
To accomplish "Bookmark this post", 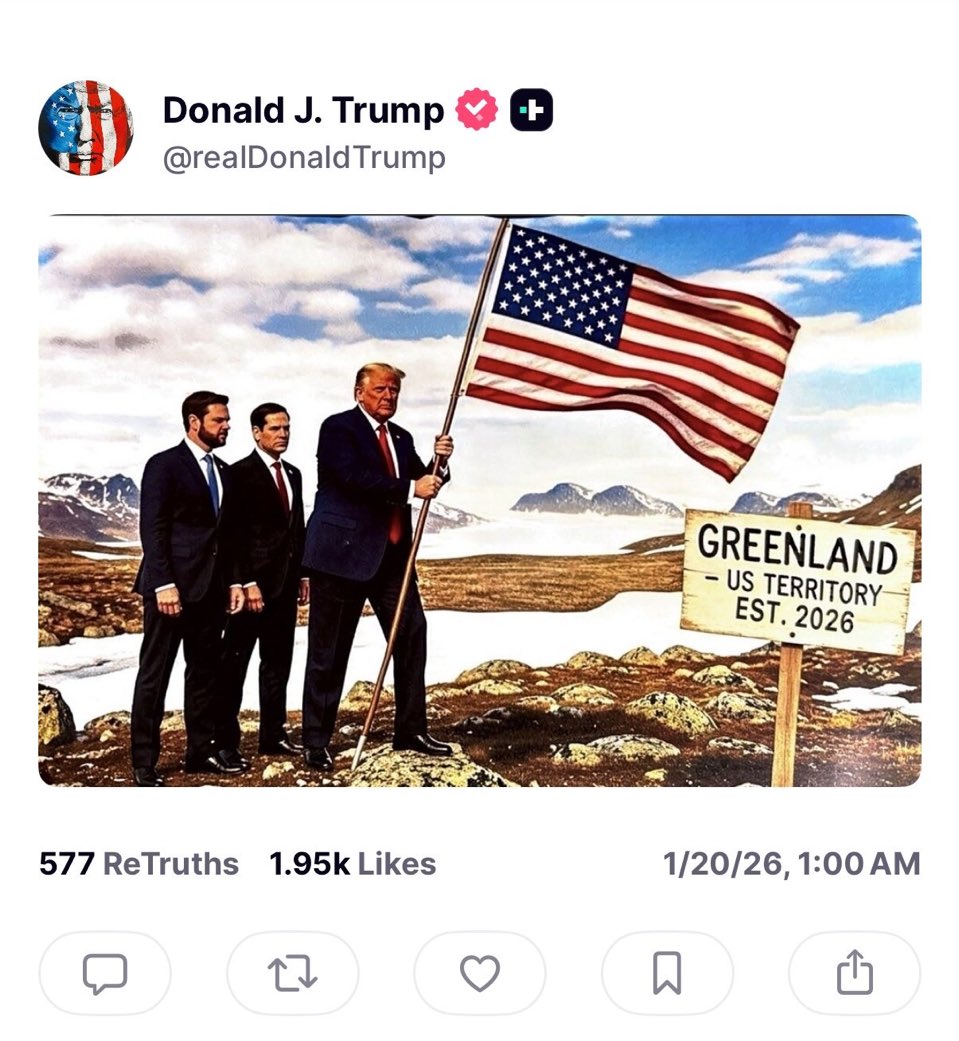I will (667, 973).
